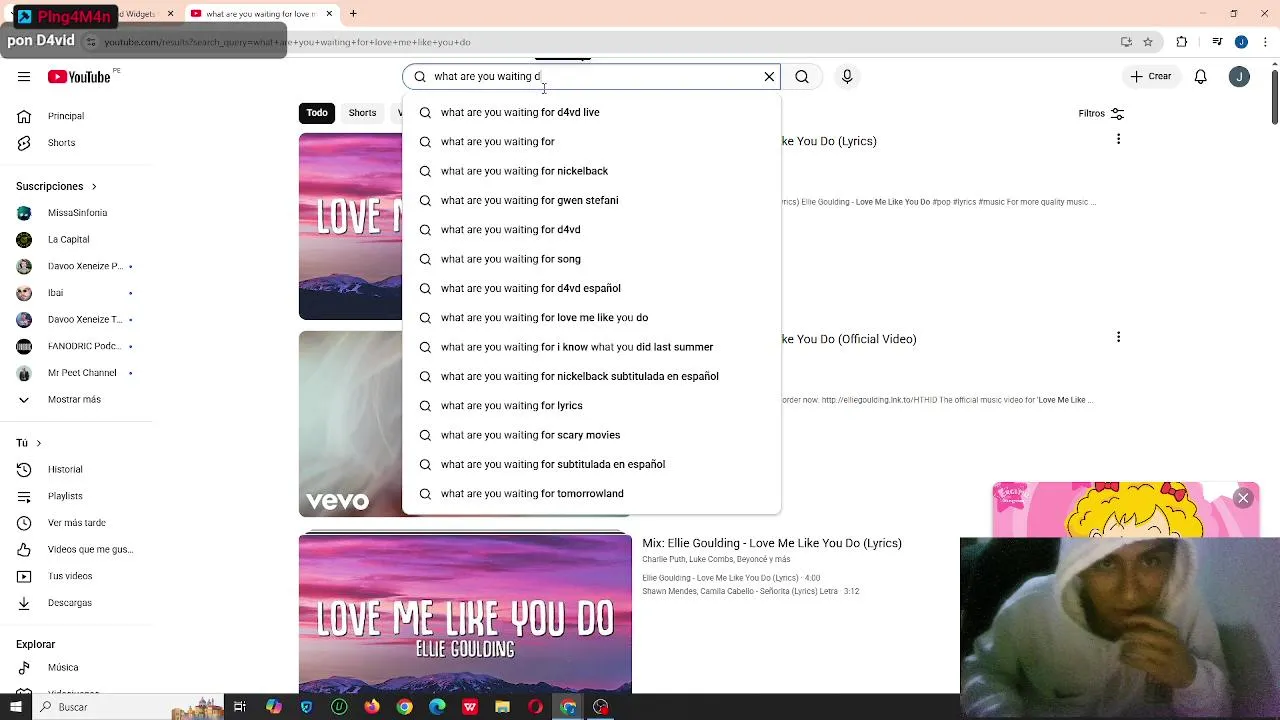Choose suggestion 'for gwen stefani'
Image resolution: width=1280 pixels, height=720 pixels.
click(591, 201)
